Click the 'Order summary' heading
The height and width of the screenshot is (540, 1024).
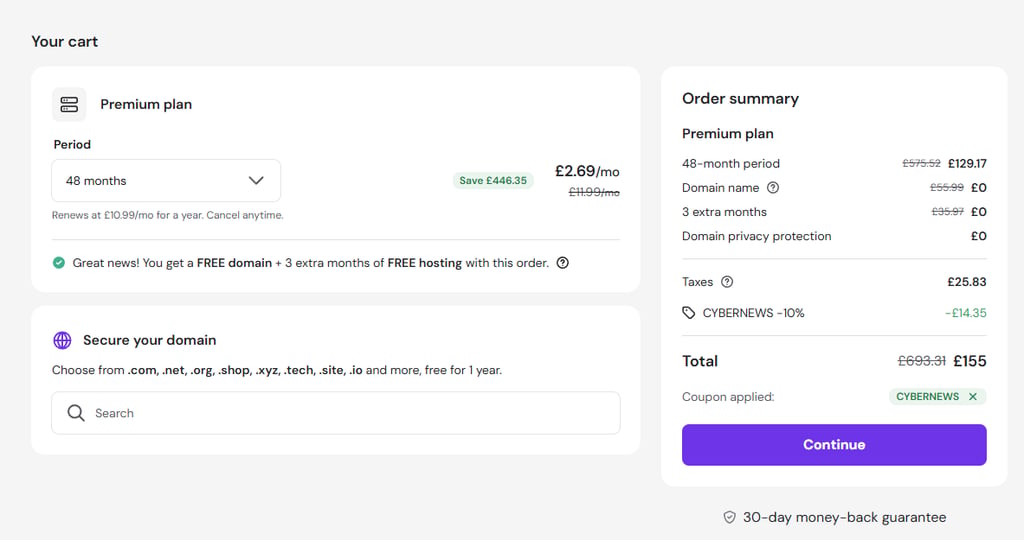pyautogui.click(x=741, y=99)
